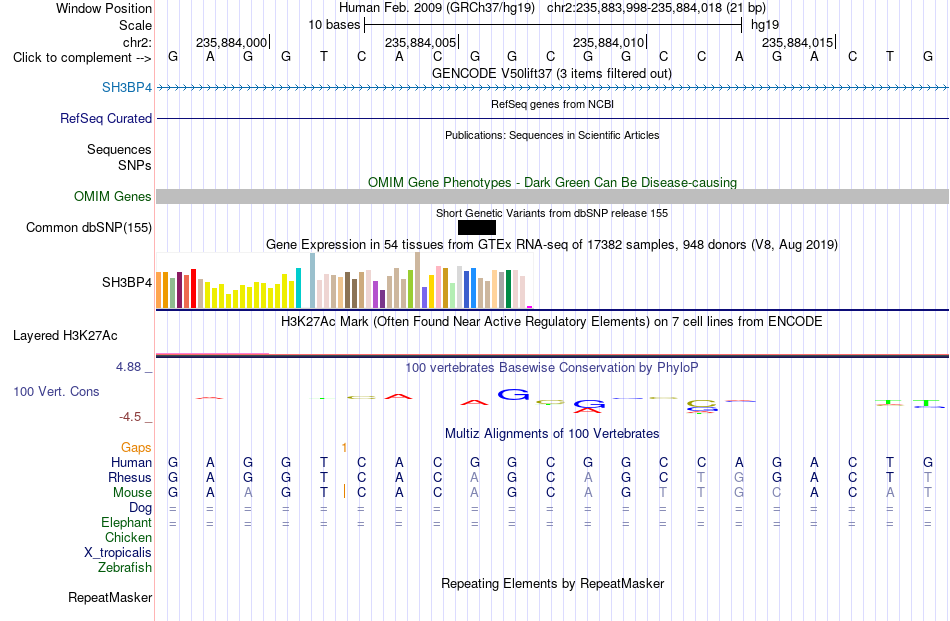This screenshot has height=621, width=950.
Task: Click the Mouse alignment row label
Action: tap(133, 493)
